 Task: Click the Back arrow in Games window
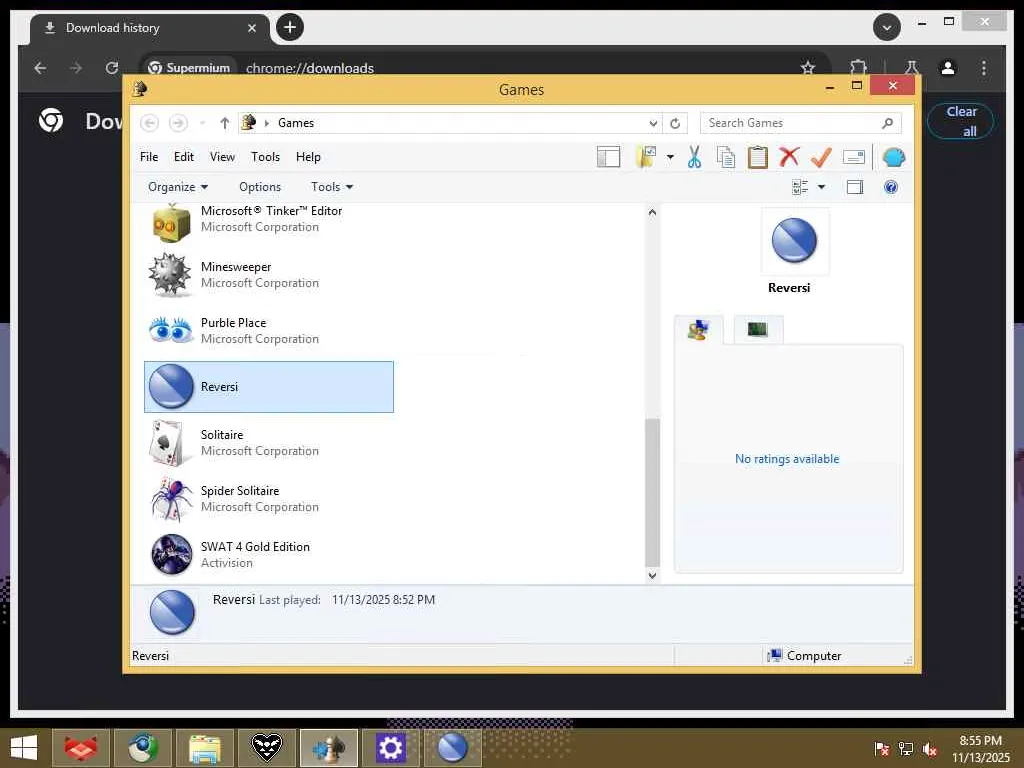150,123
